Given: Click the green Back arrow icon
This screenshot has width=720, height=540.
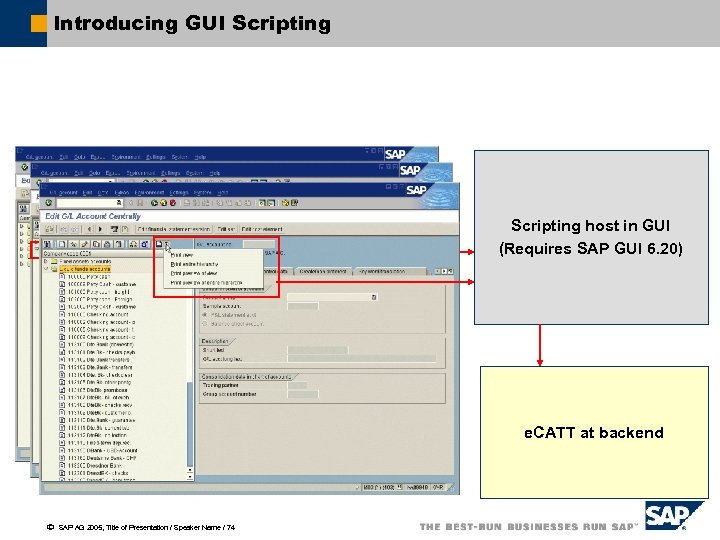Looking at the screenshot, I should pos(154,203).
